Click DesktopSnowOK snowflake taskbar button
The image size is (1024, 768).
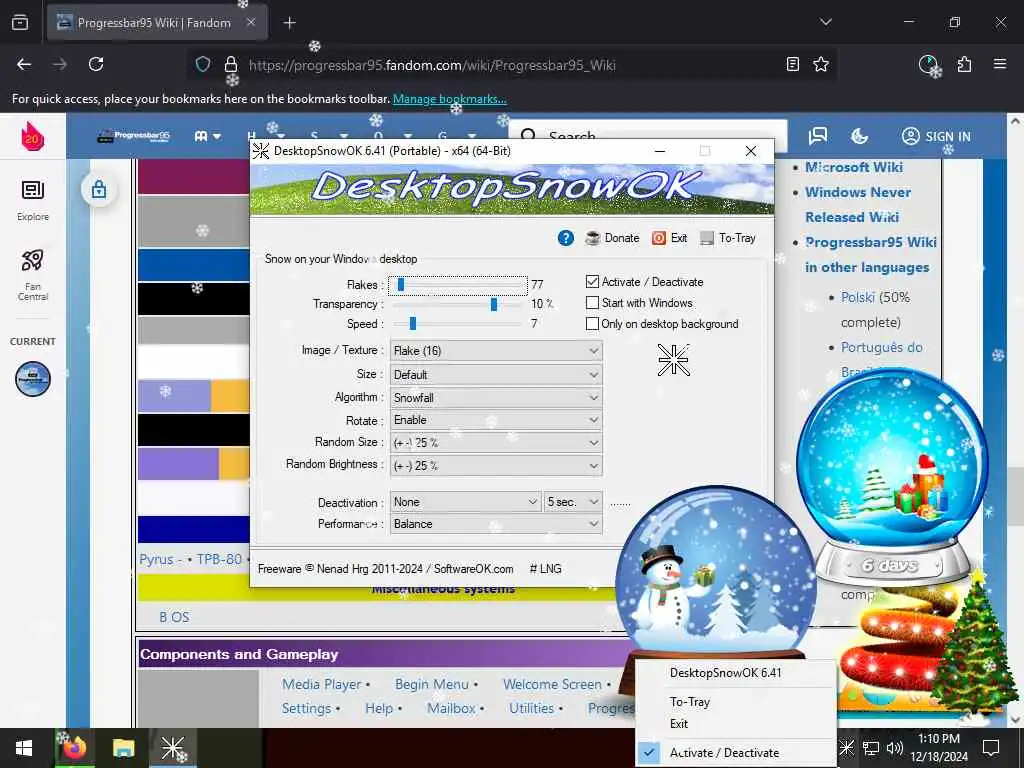click(173, 748)
